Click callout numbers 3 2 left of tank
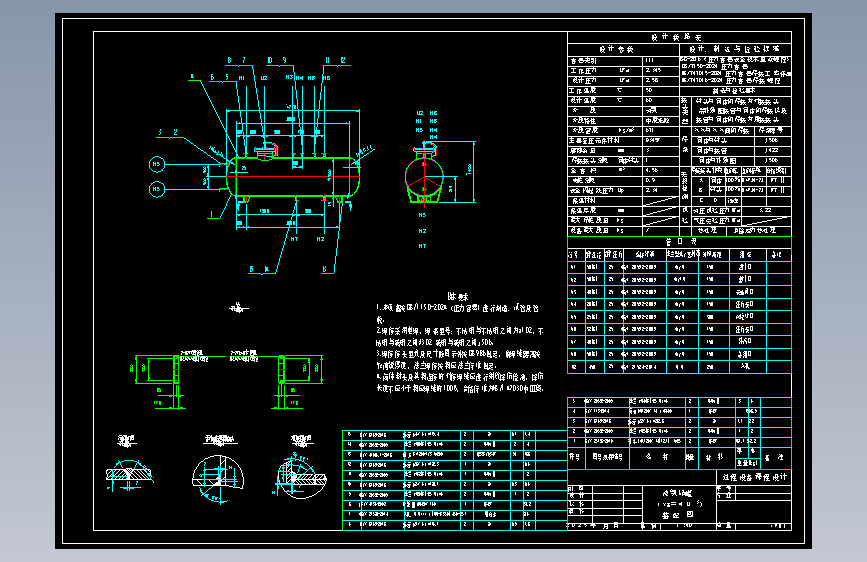 coord(168,133)
